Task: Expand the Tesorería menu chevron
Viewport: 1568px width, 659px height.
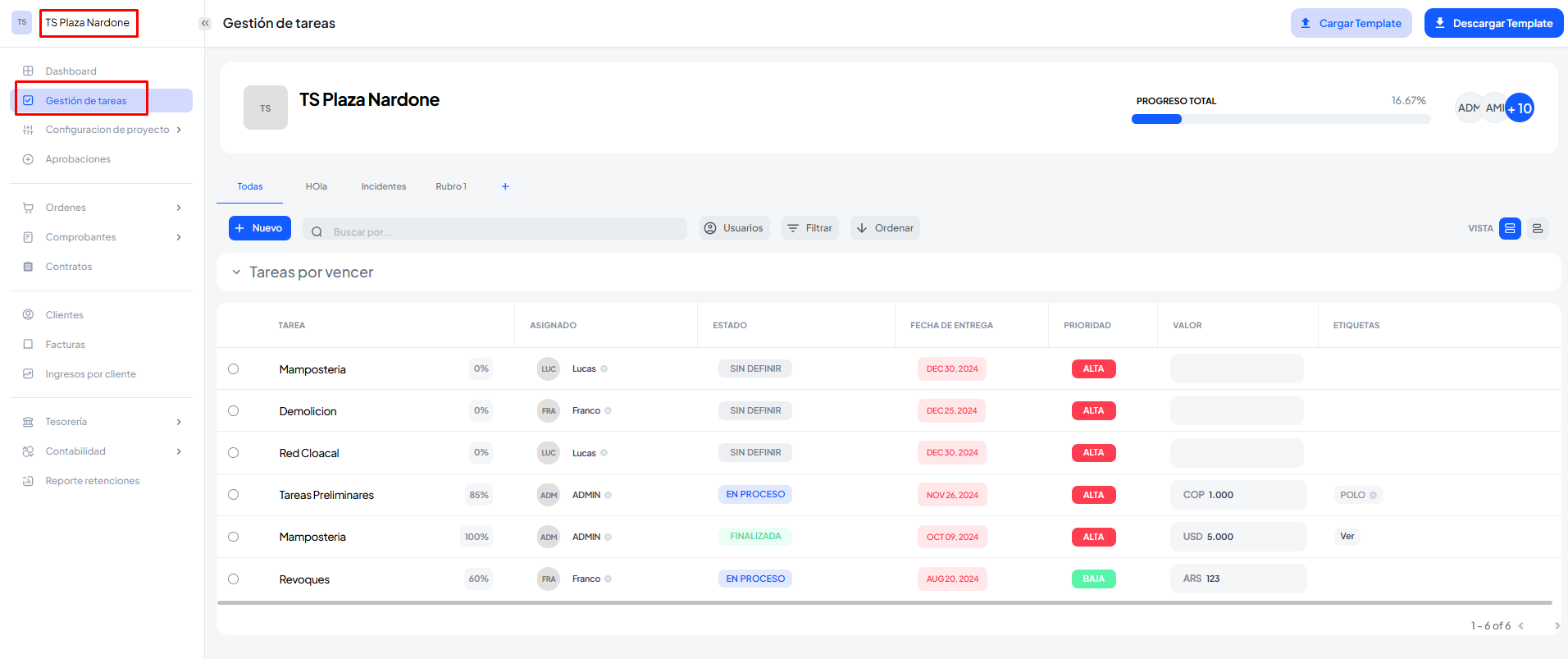Action: (179, 422)
